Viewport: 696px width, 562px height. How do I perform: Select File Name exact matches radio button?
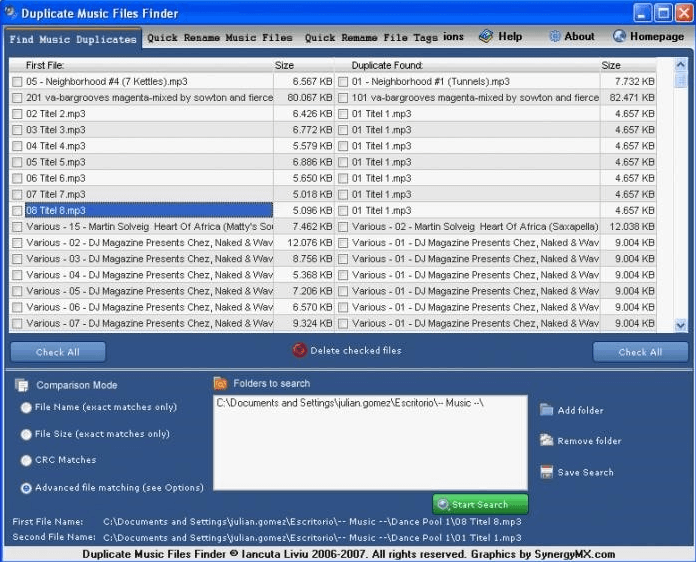26,407
